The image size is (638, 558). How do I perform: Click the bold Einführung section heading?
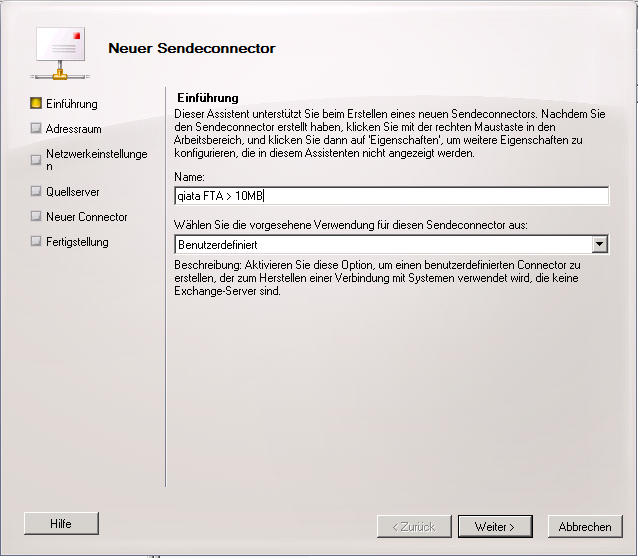(x=208, y=98)
